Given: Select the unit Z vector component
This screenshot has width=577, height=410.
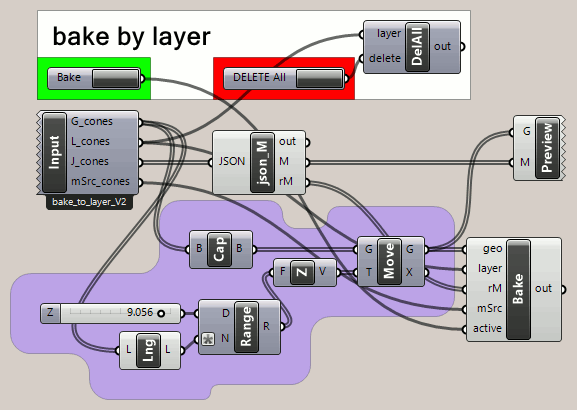Looking at the screenshot, I should coord(302,272).
